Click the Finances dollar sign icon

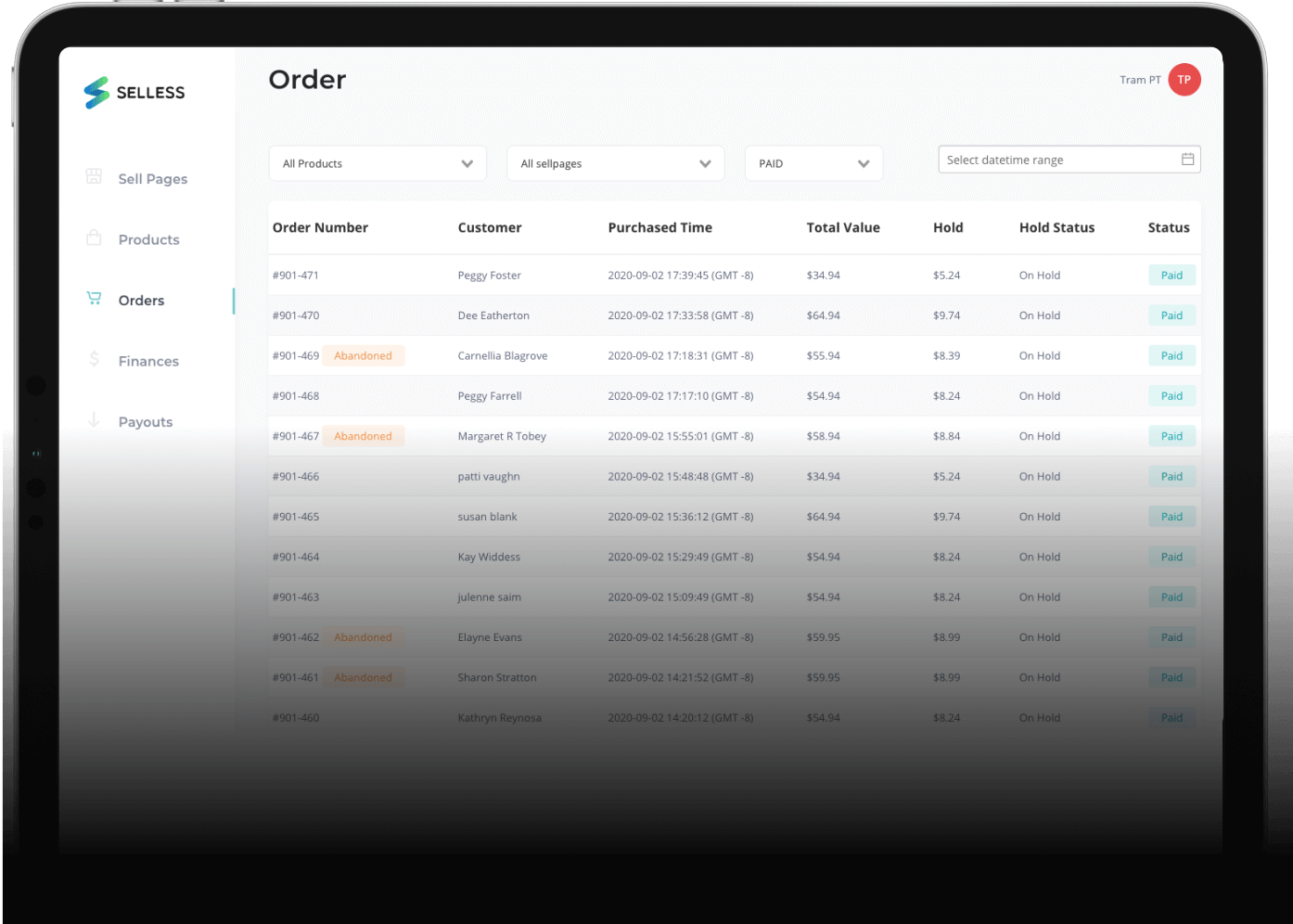(94, 359)
